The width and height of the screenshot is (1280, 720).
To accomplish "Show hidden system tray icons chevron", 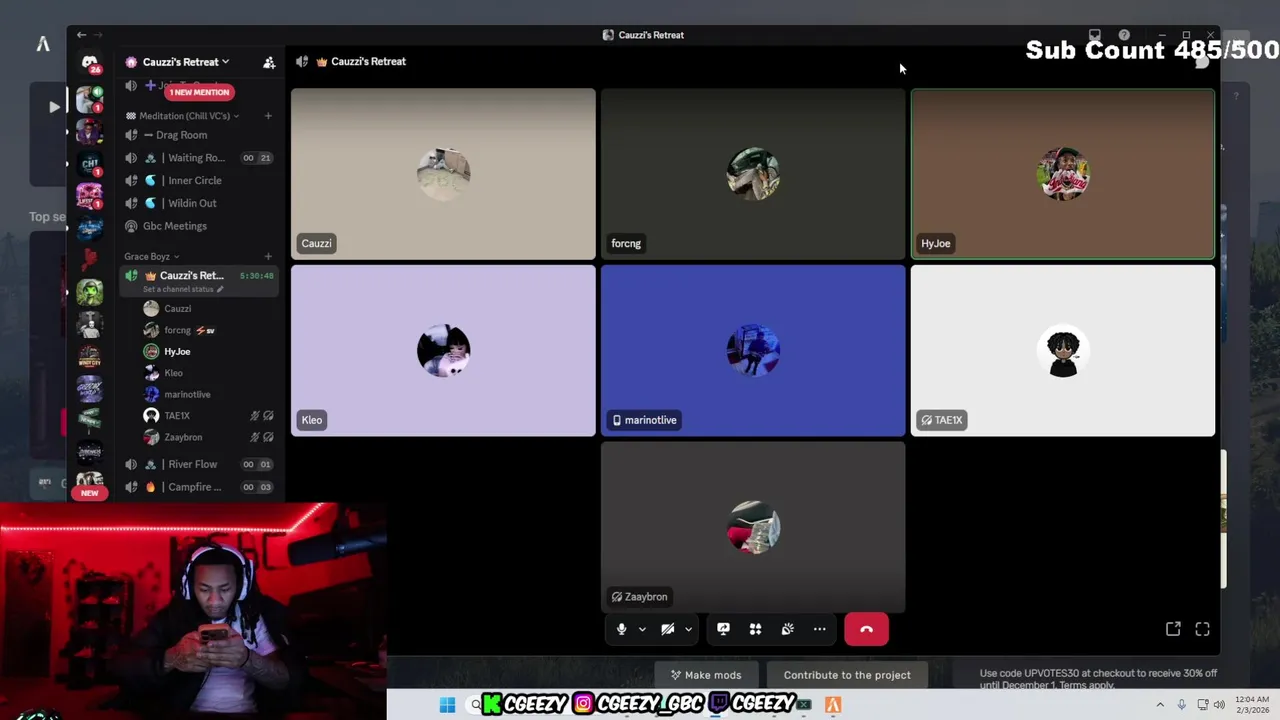I will (1160, 705).
